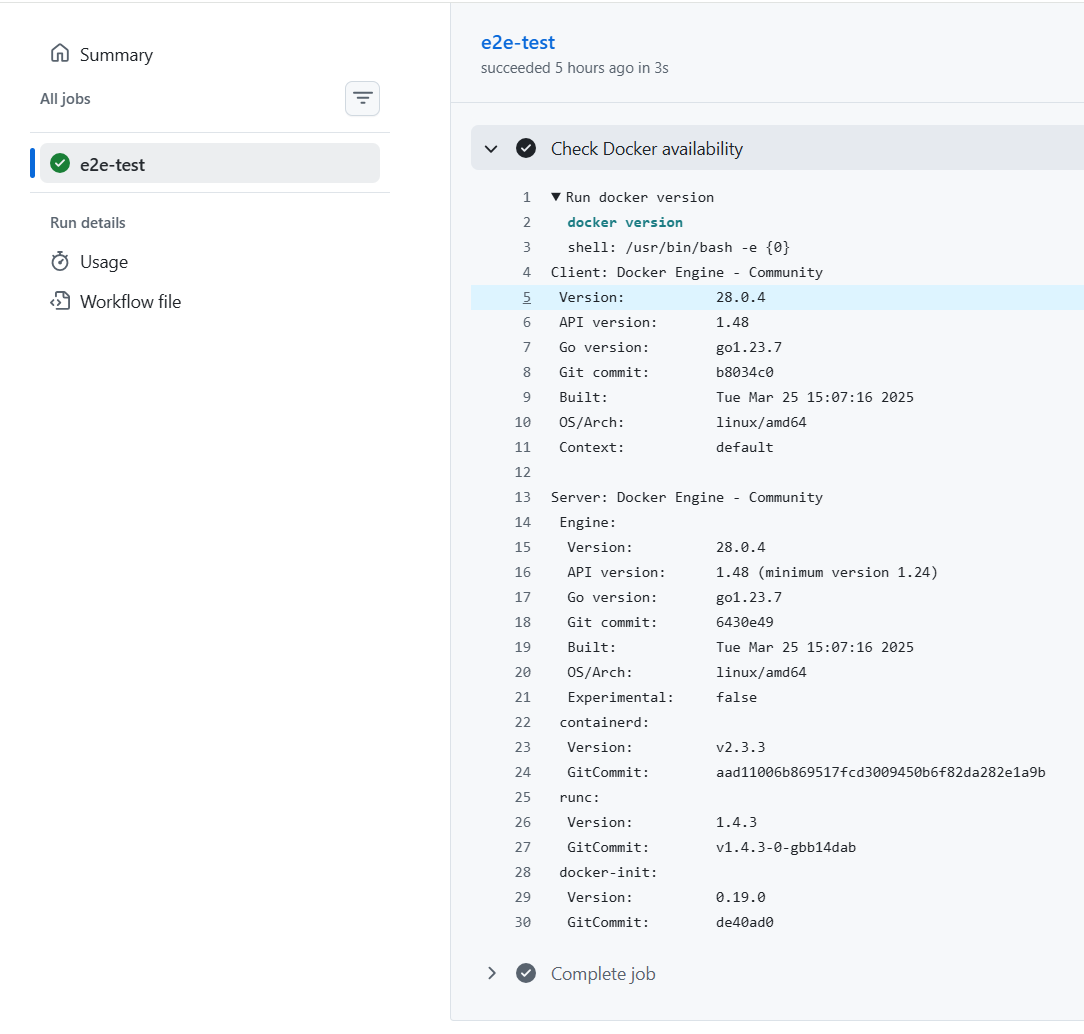The image size is (1084, 1034).
Task: Click the client OS/Arch linux/amd64 line on row 10
Action: 682,422
